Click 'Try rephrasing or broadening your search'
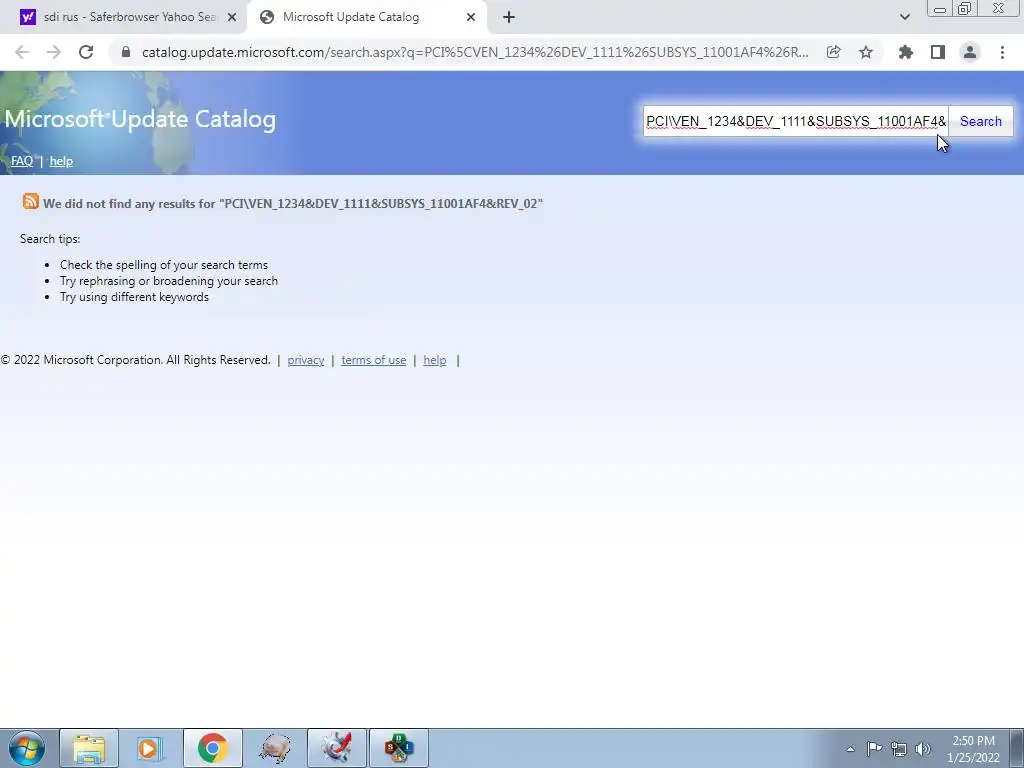Viewport: 1024px width, 768px height. 169,281
